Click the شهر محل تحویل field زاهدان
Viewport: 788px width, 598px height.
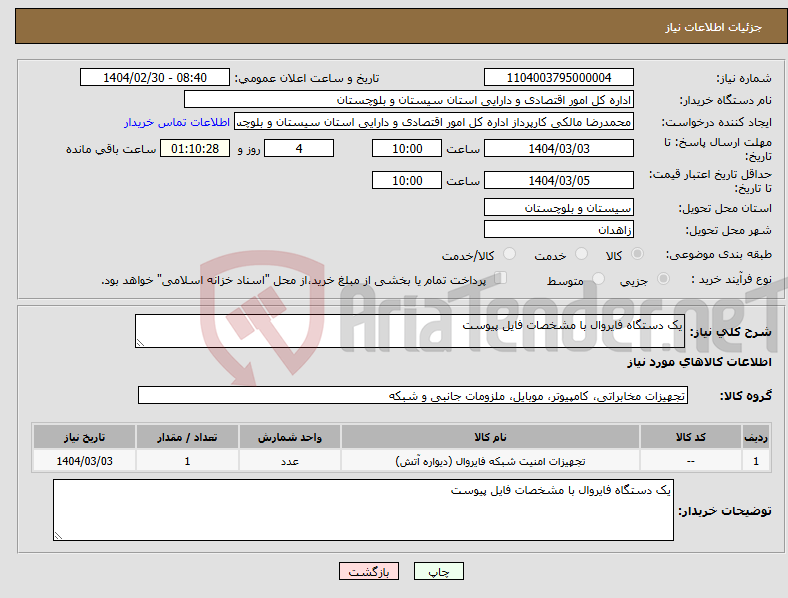point(559,229)
